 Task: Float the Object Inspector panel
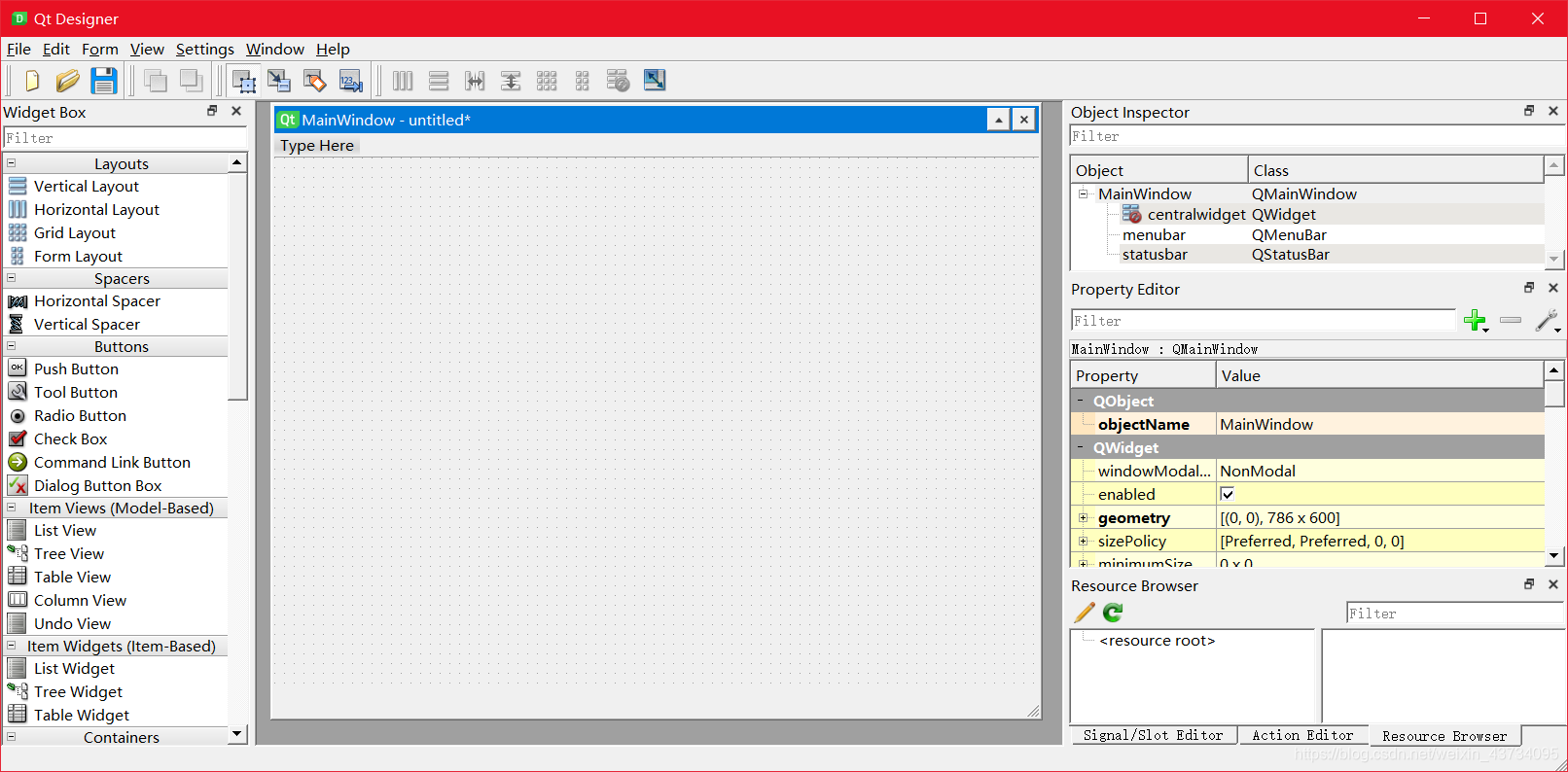coord(1529,111)
